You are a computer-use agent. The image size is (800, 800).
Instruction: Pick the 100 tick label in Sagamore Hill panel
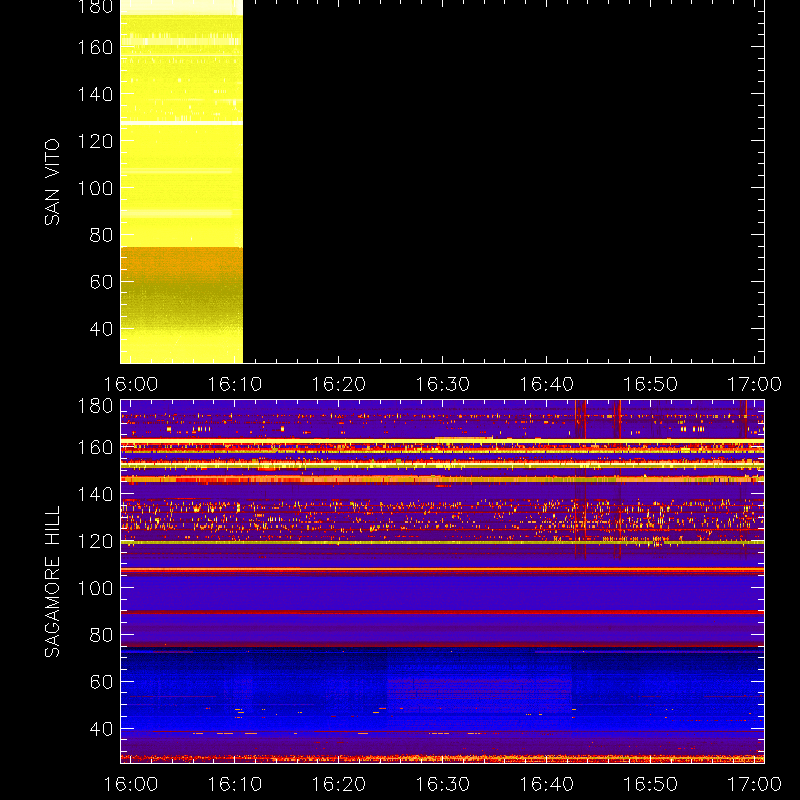point(95,588)
